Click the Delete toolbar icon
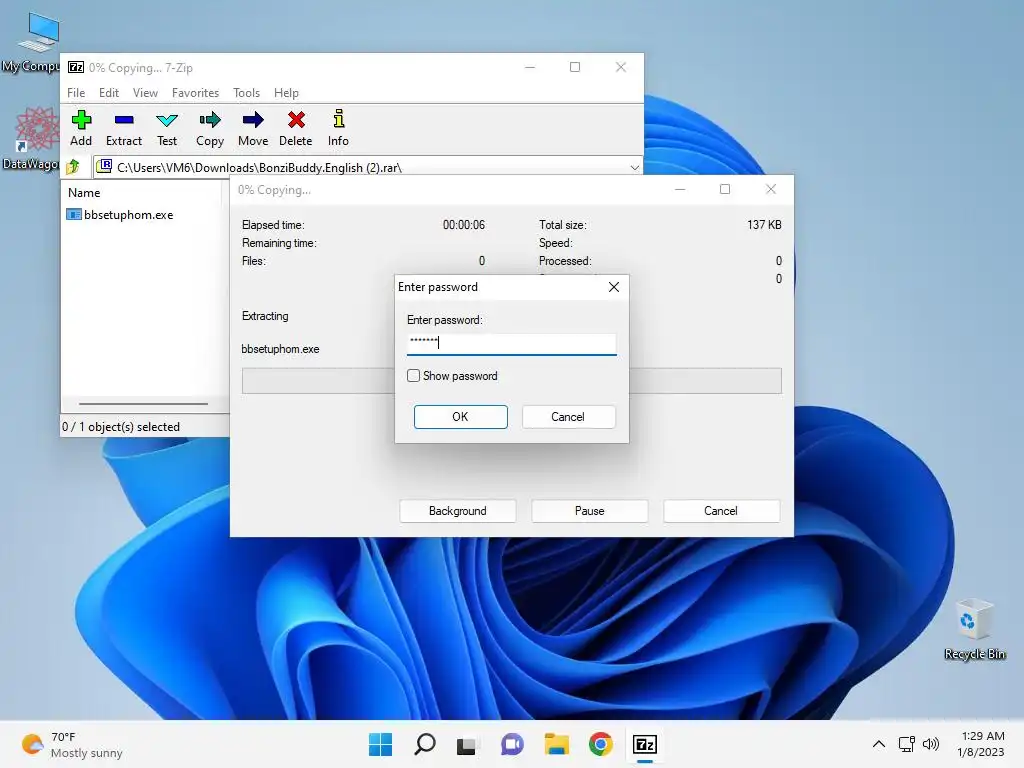1024x768 pixels. click(296, 128)
